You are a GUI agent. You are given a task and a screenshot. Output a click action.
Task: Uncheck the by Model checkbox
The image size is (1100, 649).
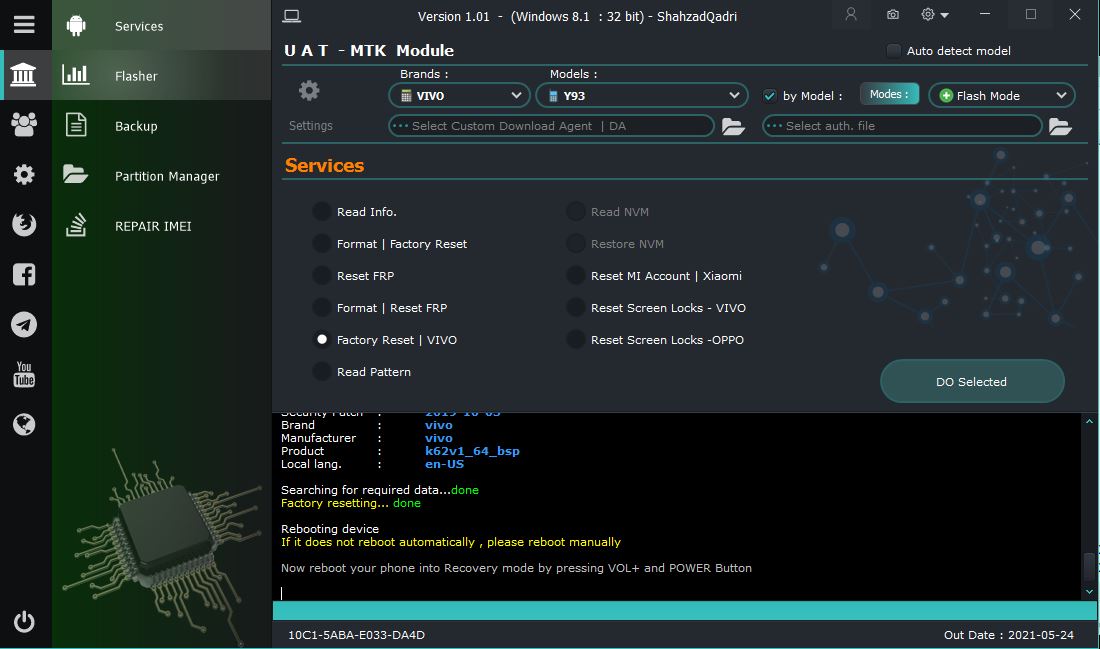[x=770, y=95]
